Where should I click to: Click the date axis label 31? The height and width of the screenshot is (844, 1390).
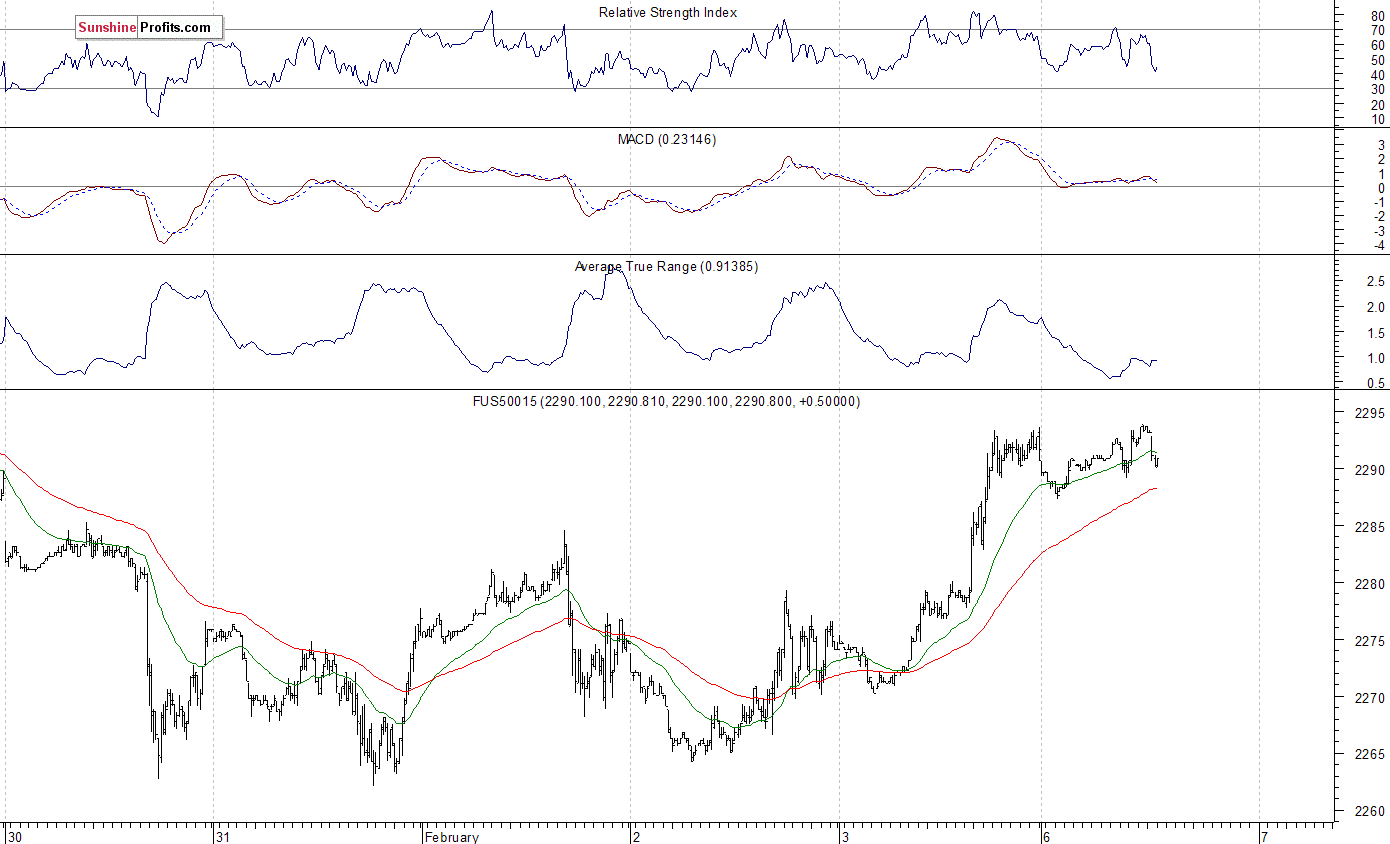[224, 837]
